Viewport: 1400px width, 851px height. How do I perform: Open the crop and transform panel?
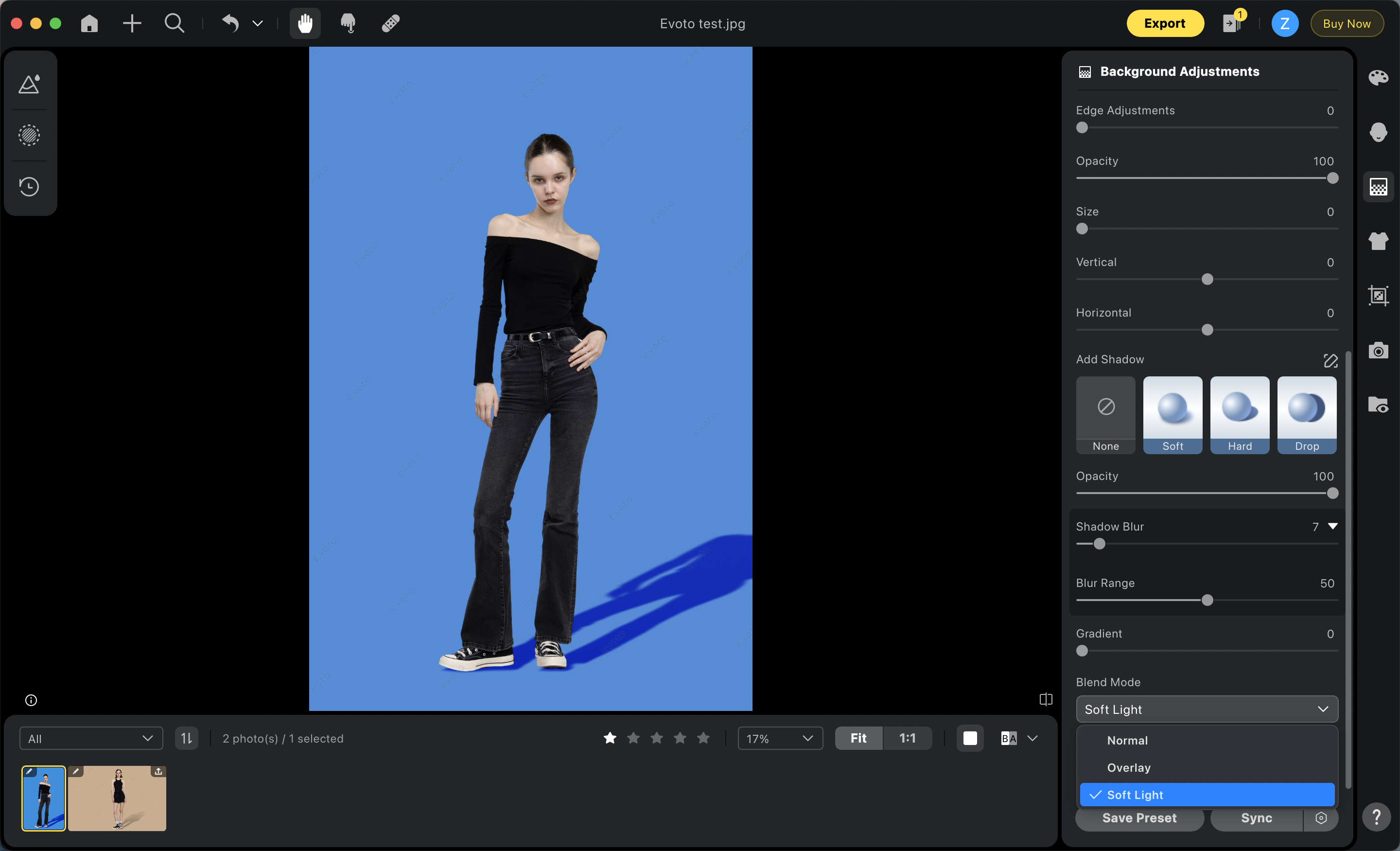pos(1378,296)
